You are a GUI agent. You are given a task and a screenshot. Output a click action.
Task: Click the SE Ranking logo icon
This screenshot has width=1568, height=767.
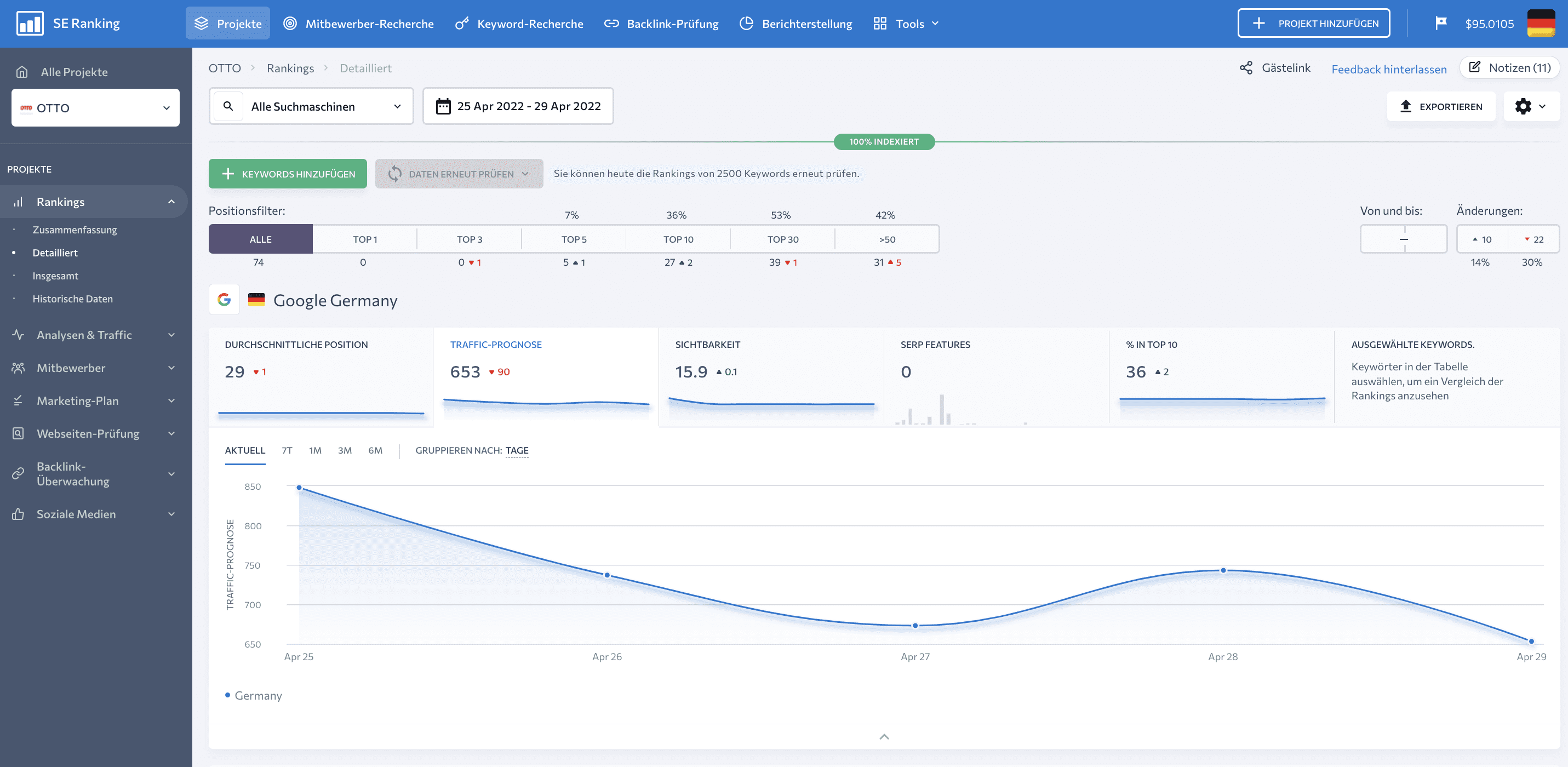[30, 24]
